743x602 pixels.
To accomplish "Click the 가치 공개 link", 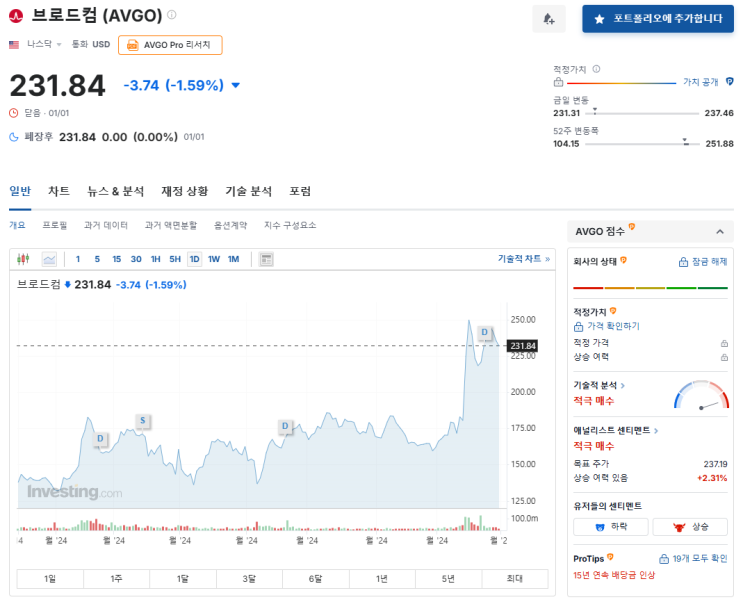I will (x=700, y=82).
